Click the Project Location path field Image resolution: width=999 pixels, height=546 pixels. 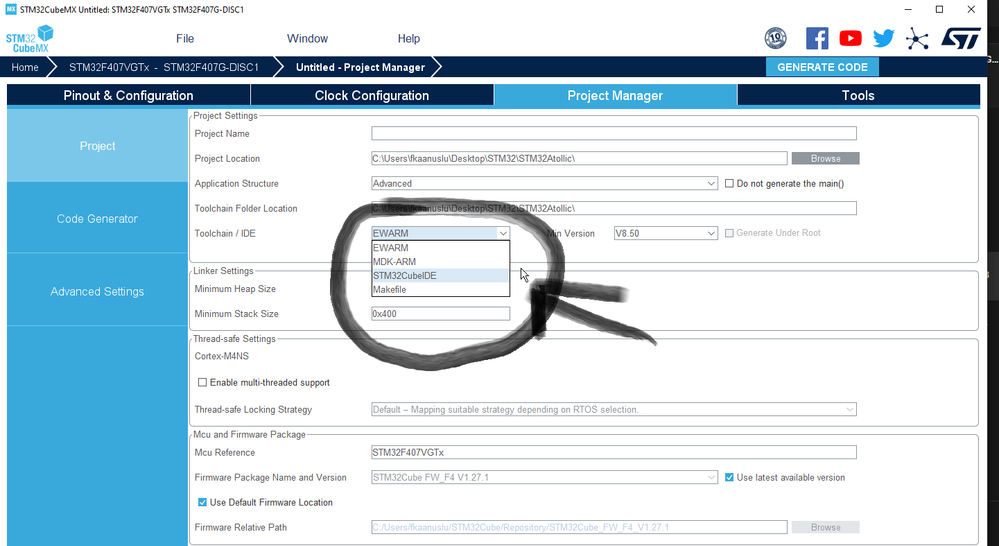[579, 158]
